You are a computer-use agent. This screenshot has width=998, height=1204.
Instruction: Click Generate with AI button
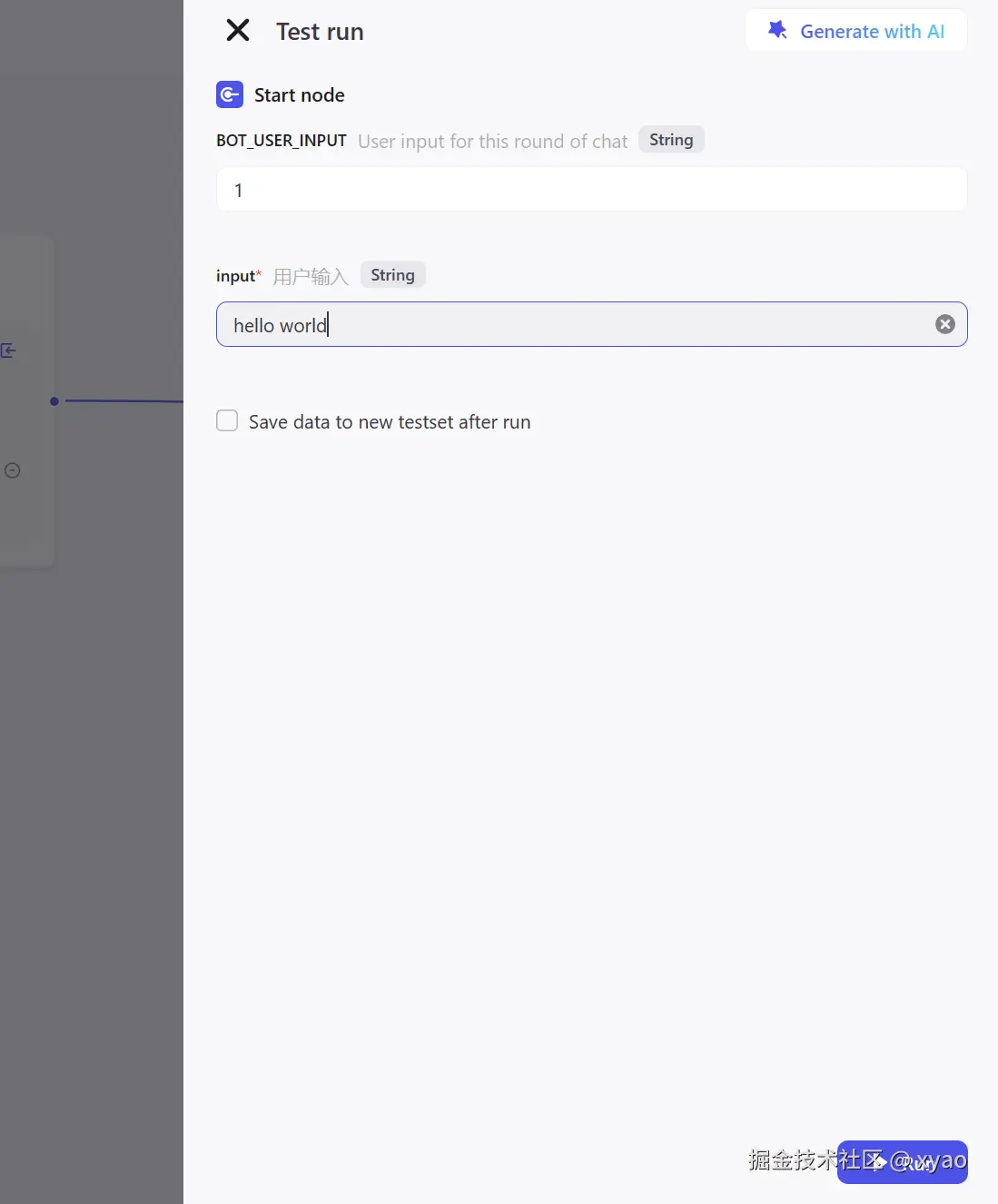(856, 31)
